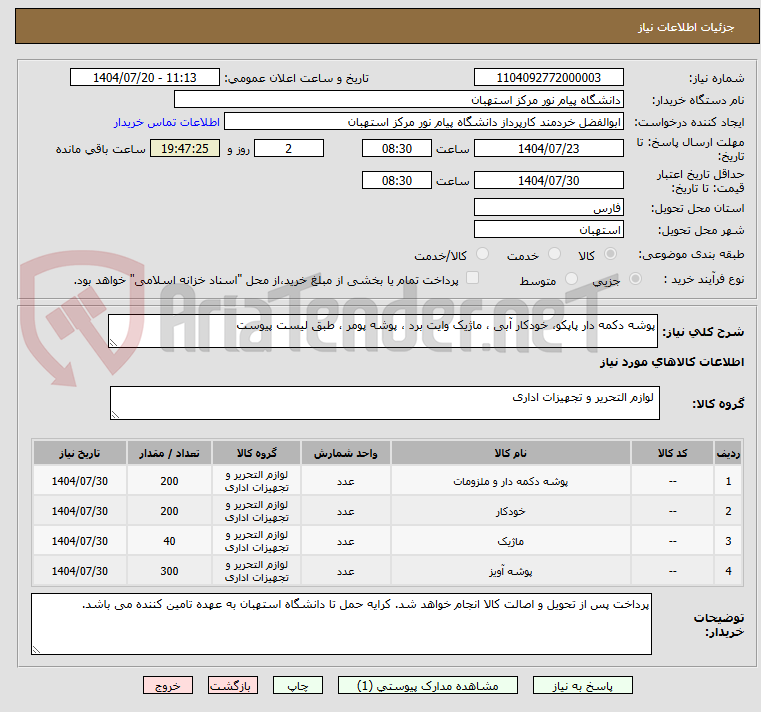
Task: Click the بازگشت back button
Action: point(233,686)
